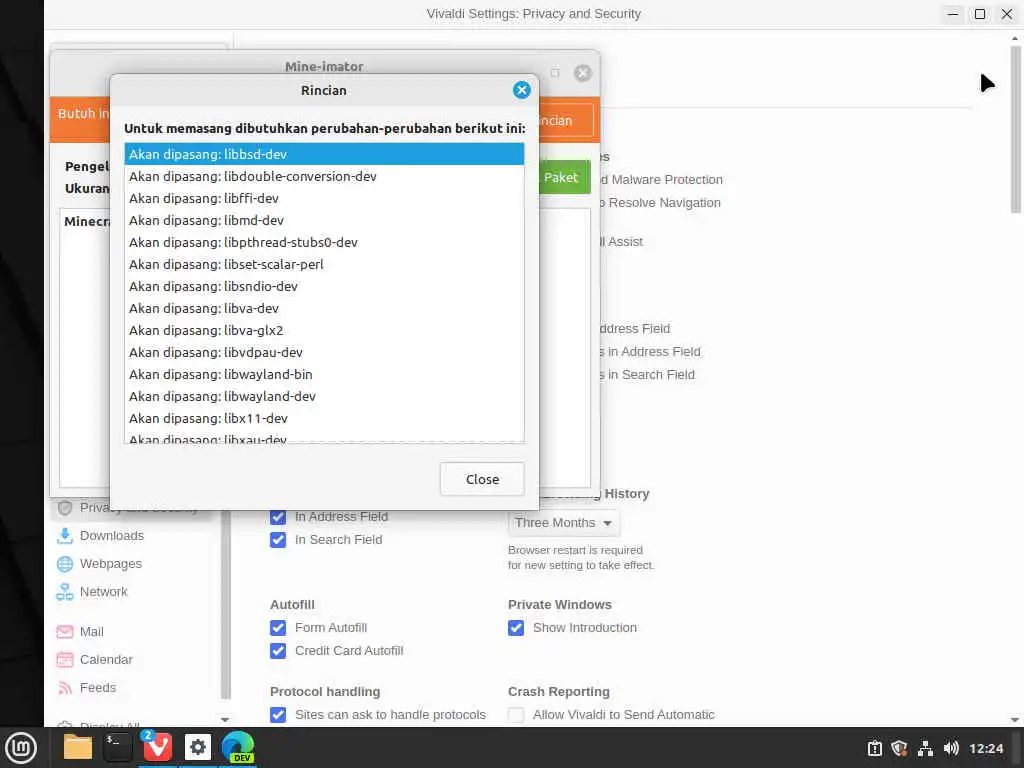Click the 12:24 clock in the panel
Screen dimensions: 1024x768
[x=986, y=749]
